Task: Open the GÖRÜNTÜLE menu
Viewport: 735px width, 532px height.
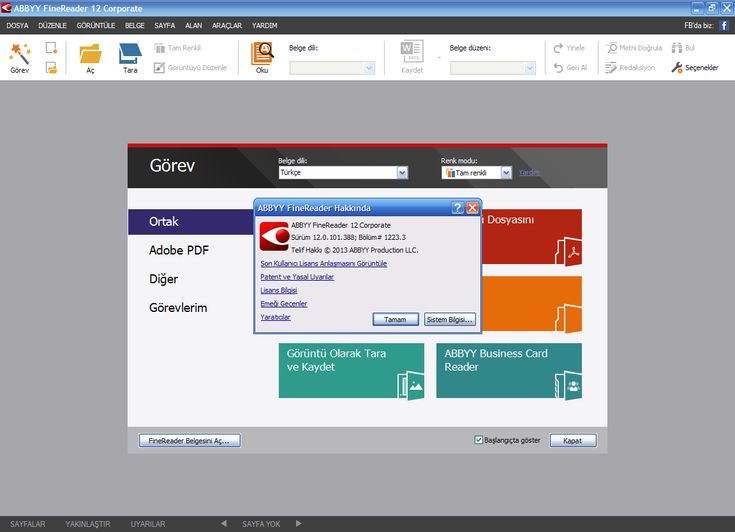Action: click(96, 26)
